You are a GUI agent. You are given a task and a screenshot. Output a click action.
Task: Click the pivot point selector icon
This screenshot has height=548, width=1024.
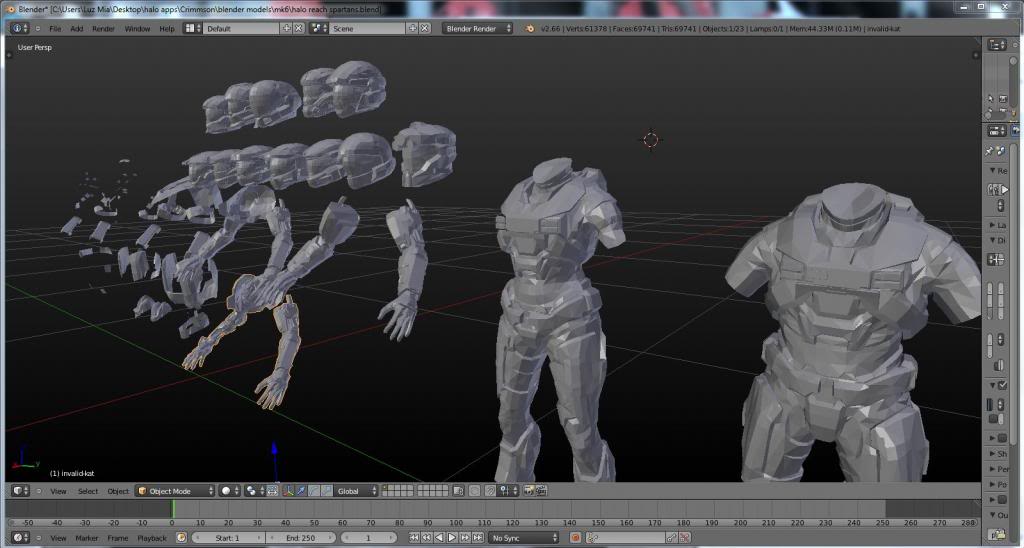(252, 491)
